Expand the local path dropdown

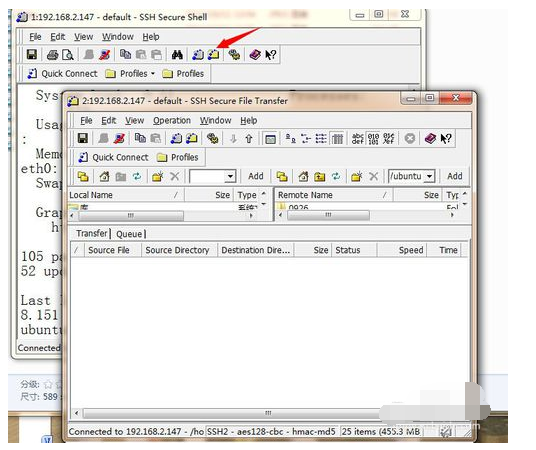230,176
